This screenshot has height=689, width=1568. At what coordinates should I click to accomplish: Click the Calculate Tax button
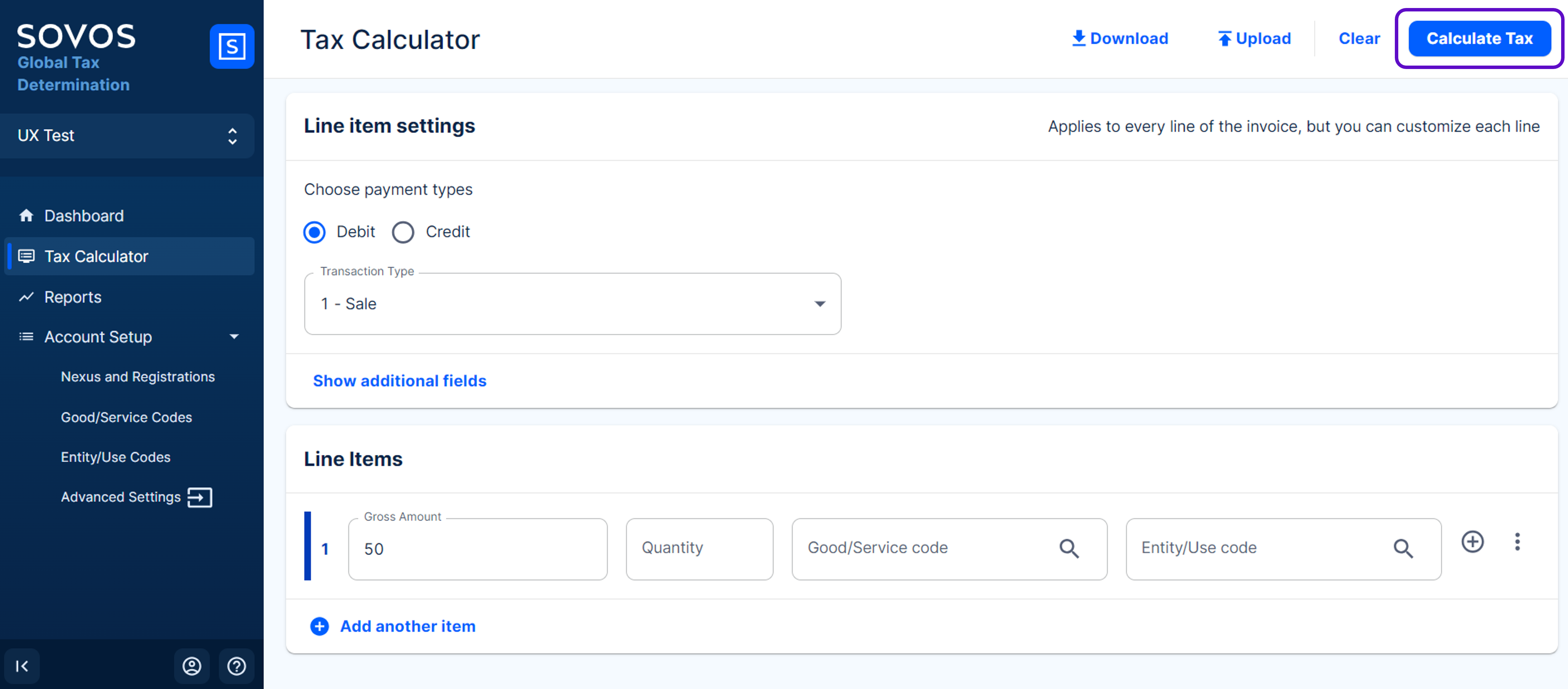1478,39
